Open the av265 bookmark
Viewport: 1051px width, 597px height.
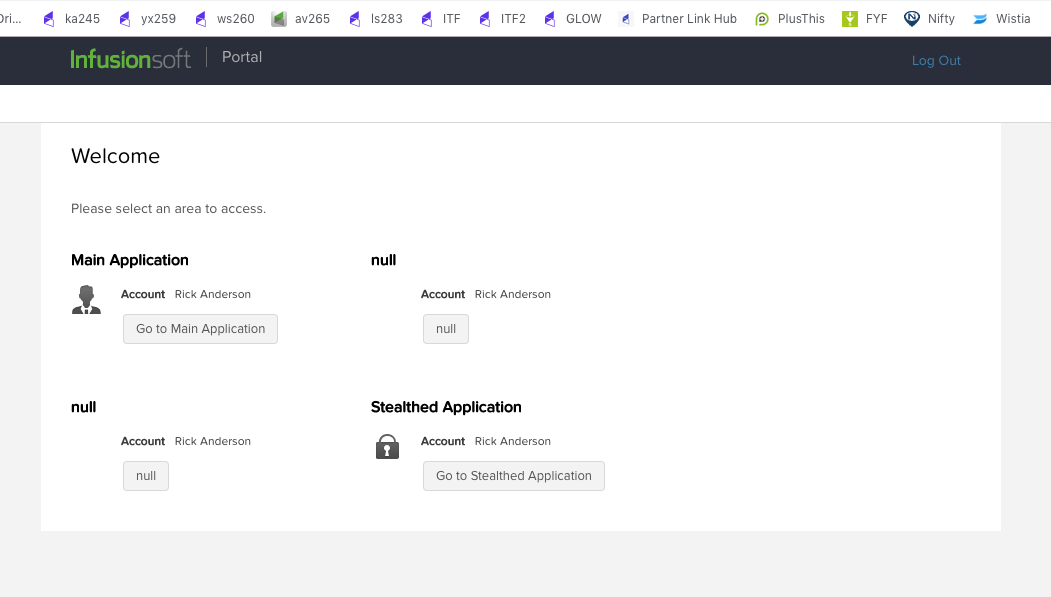point(301,18)
